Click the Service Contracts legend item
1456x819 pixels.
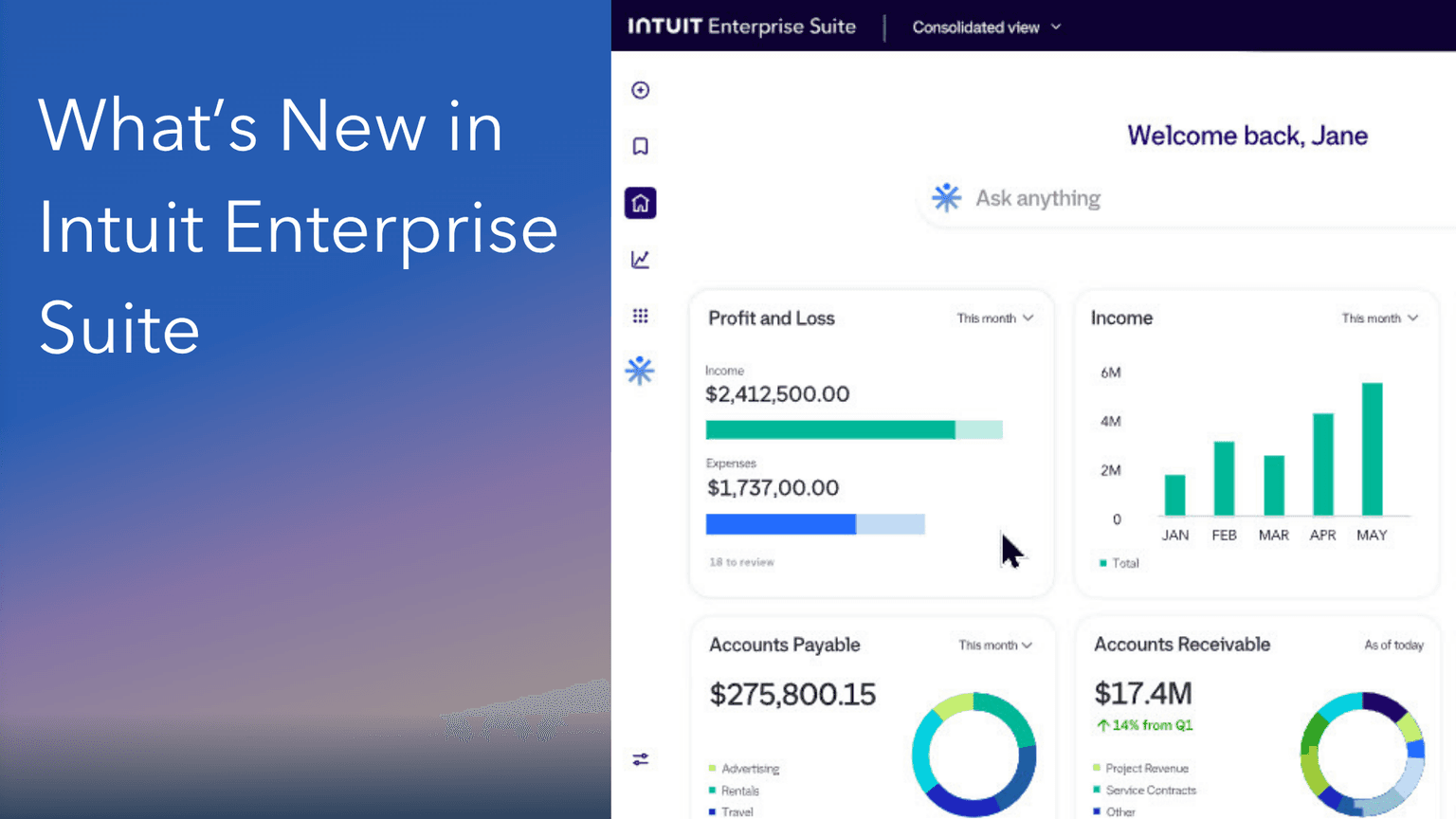1144,790
